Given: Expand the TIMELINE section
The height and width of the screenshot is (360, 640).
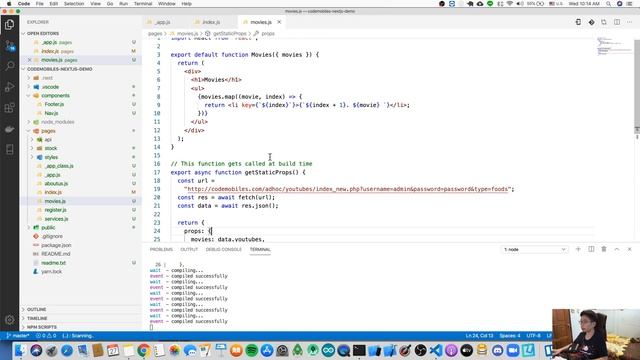Looking at the screenshot, I should (37, 318).
